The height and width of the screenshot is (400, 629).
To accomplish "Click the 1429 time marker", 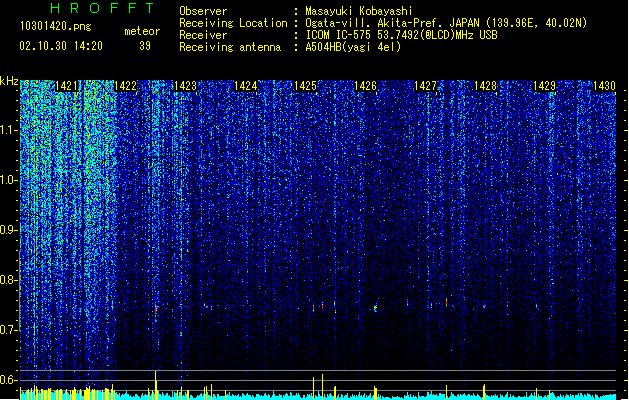I will 545,86.
